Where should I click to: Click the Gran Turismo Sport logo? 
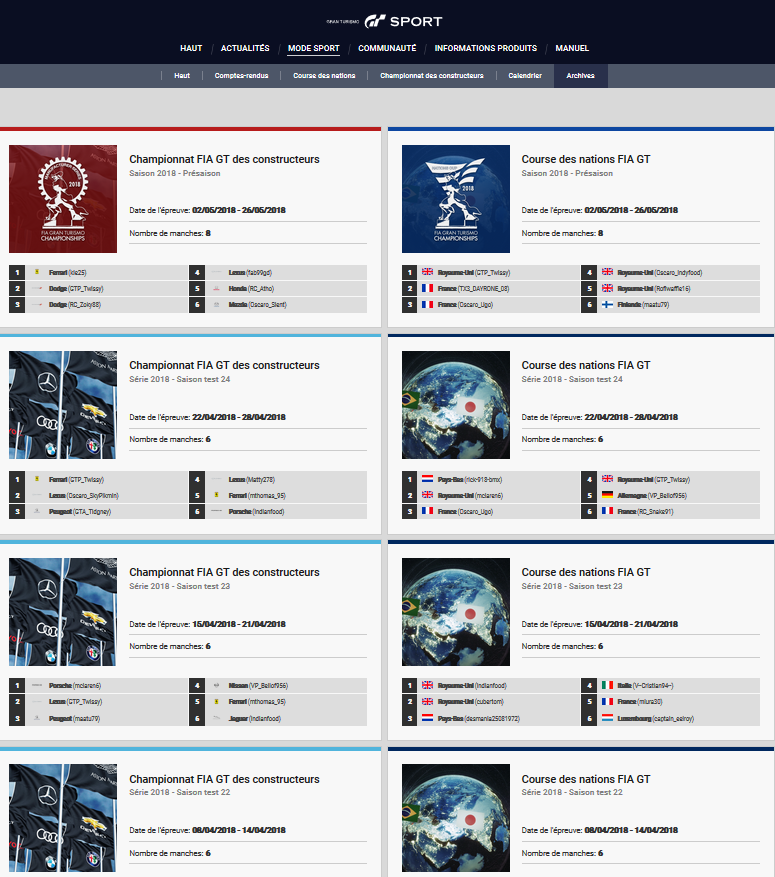pos(385,21)
